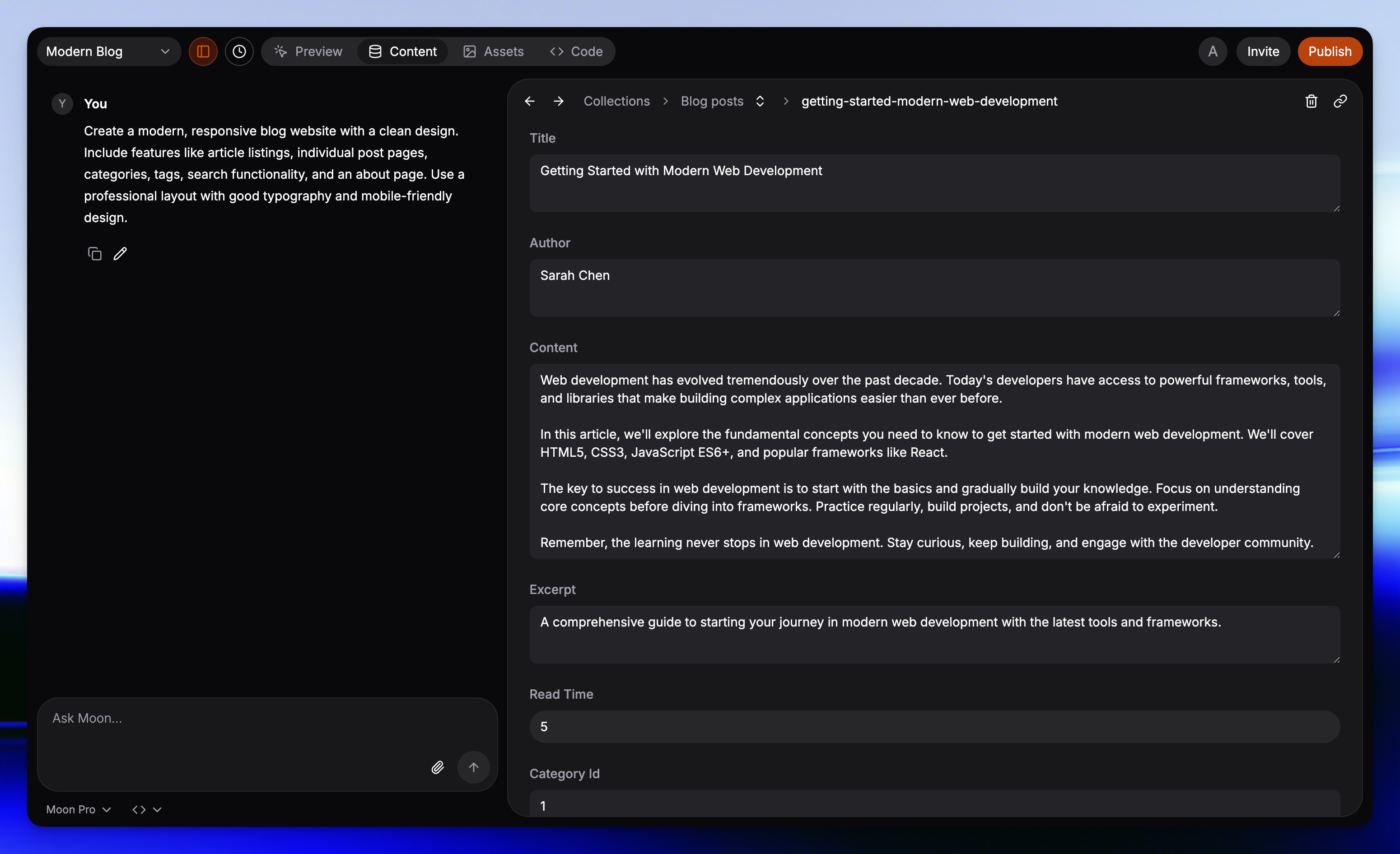Open version history clock icon
This screenshot has width=1400, height=854.
[x=239, y=51]
